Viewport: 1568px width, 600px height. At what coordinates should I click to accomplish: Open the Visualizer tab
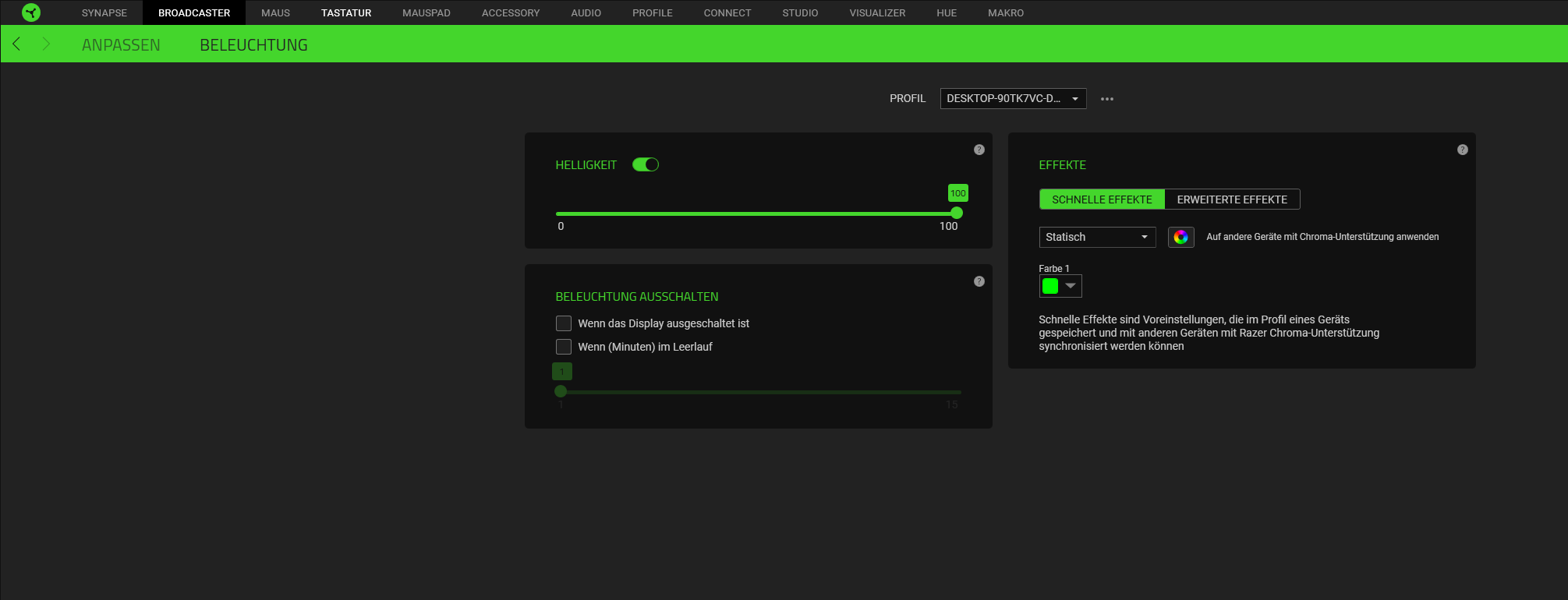pyautogui.click(x=878, y=12)
